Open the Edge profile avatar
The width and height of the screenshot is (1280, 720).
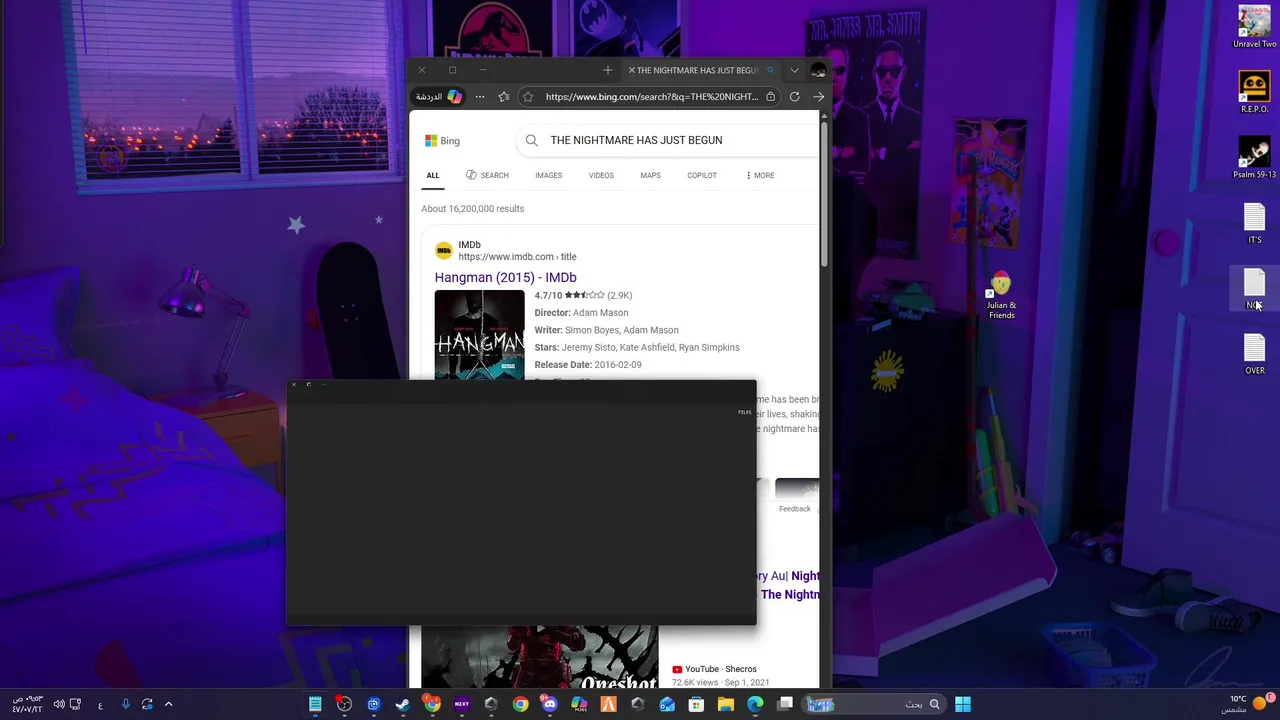[818, 70]
